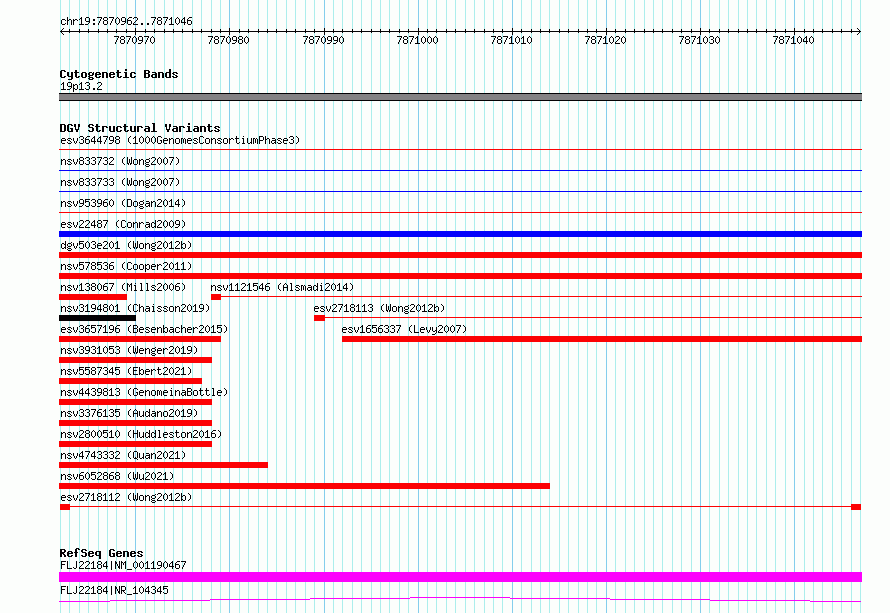Open the lower esv2718112 (Wong2012b) label
This screenshot has height=613, width=890.
(x=126, y=497)
